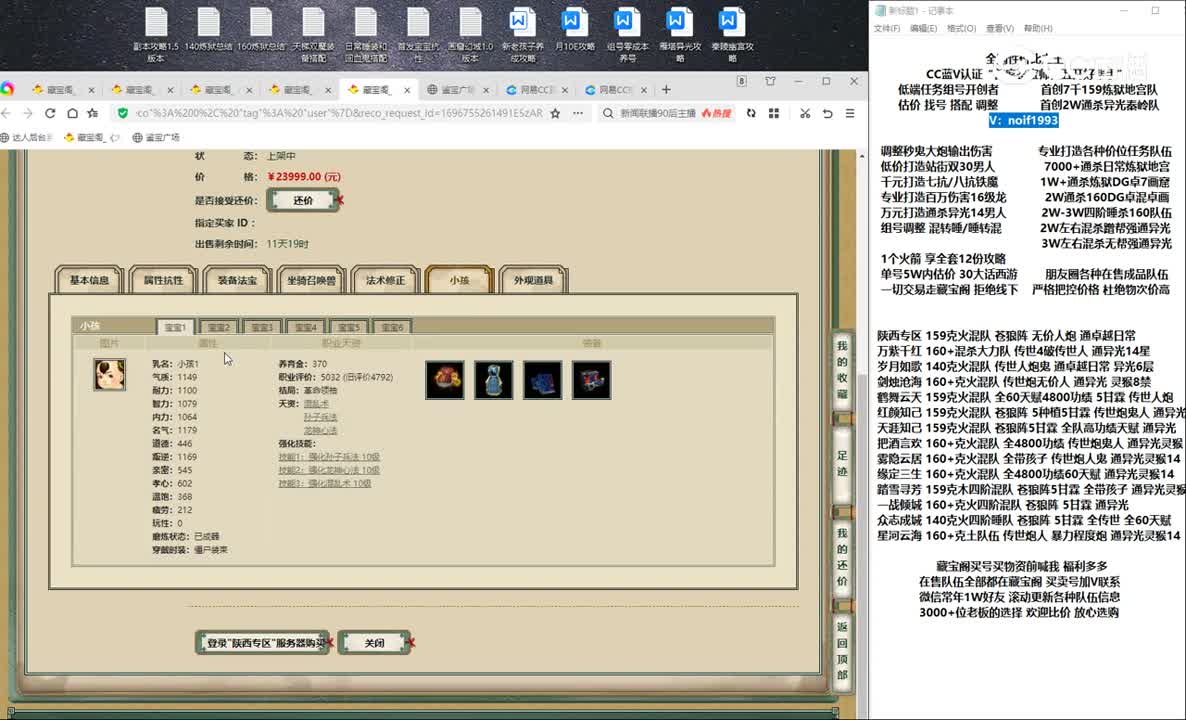Open the 鉴宝广场 browser tab

458,89
